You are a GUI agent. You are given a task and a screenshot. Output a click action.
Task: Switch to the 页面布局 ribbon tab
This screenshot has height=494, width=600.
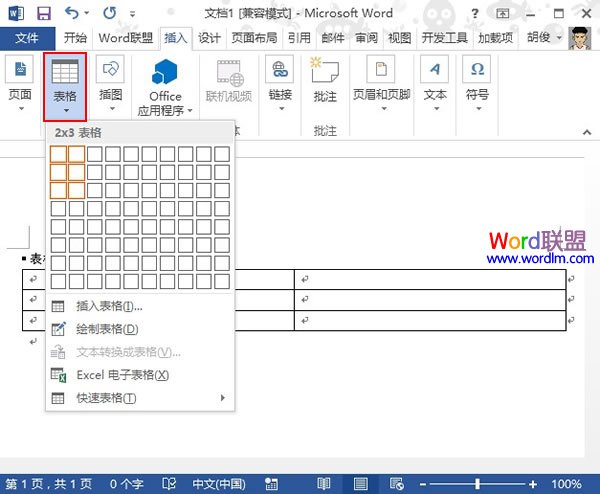pos(255,38)
